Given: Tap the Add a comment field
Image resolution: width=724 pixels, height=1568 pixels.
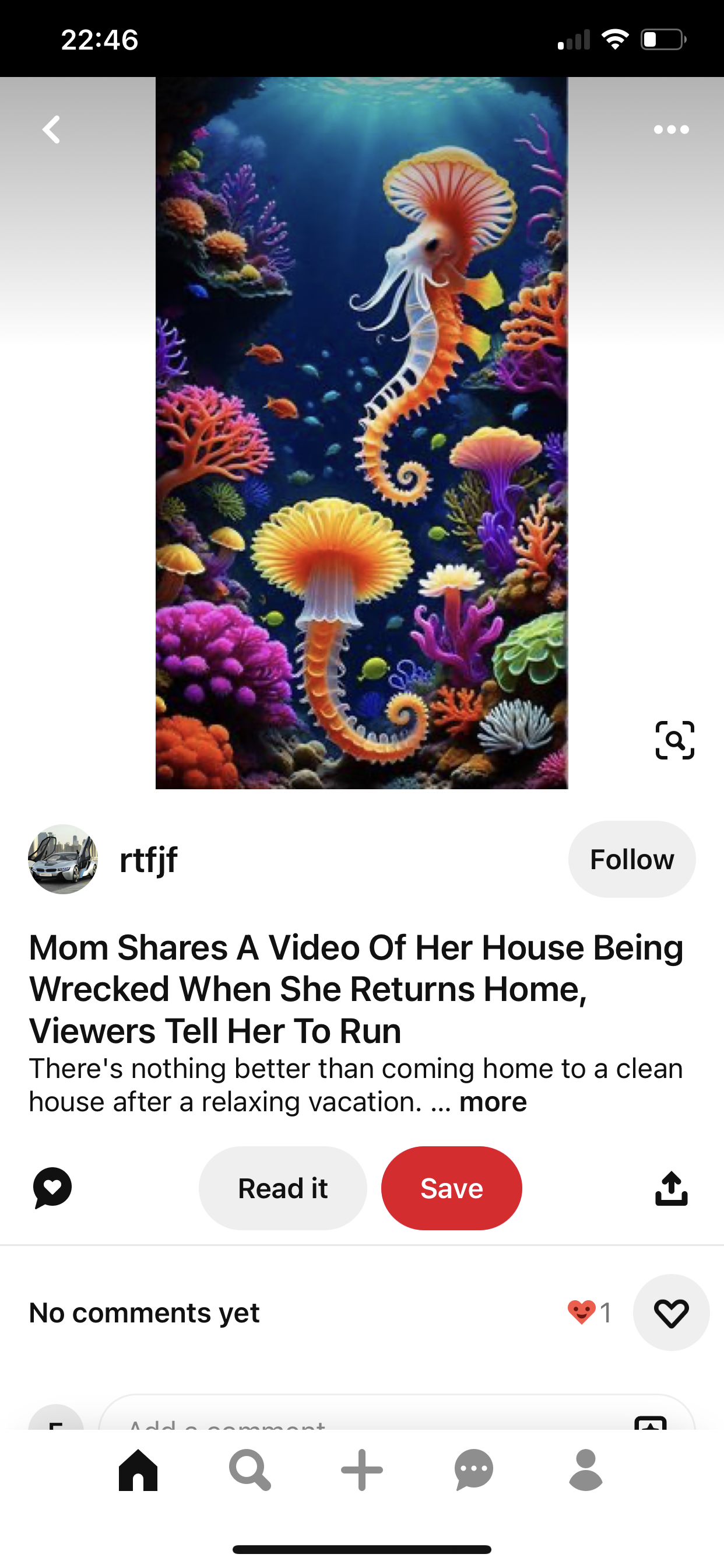Looking at the screenshot, I should click(396, 1412).
